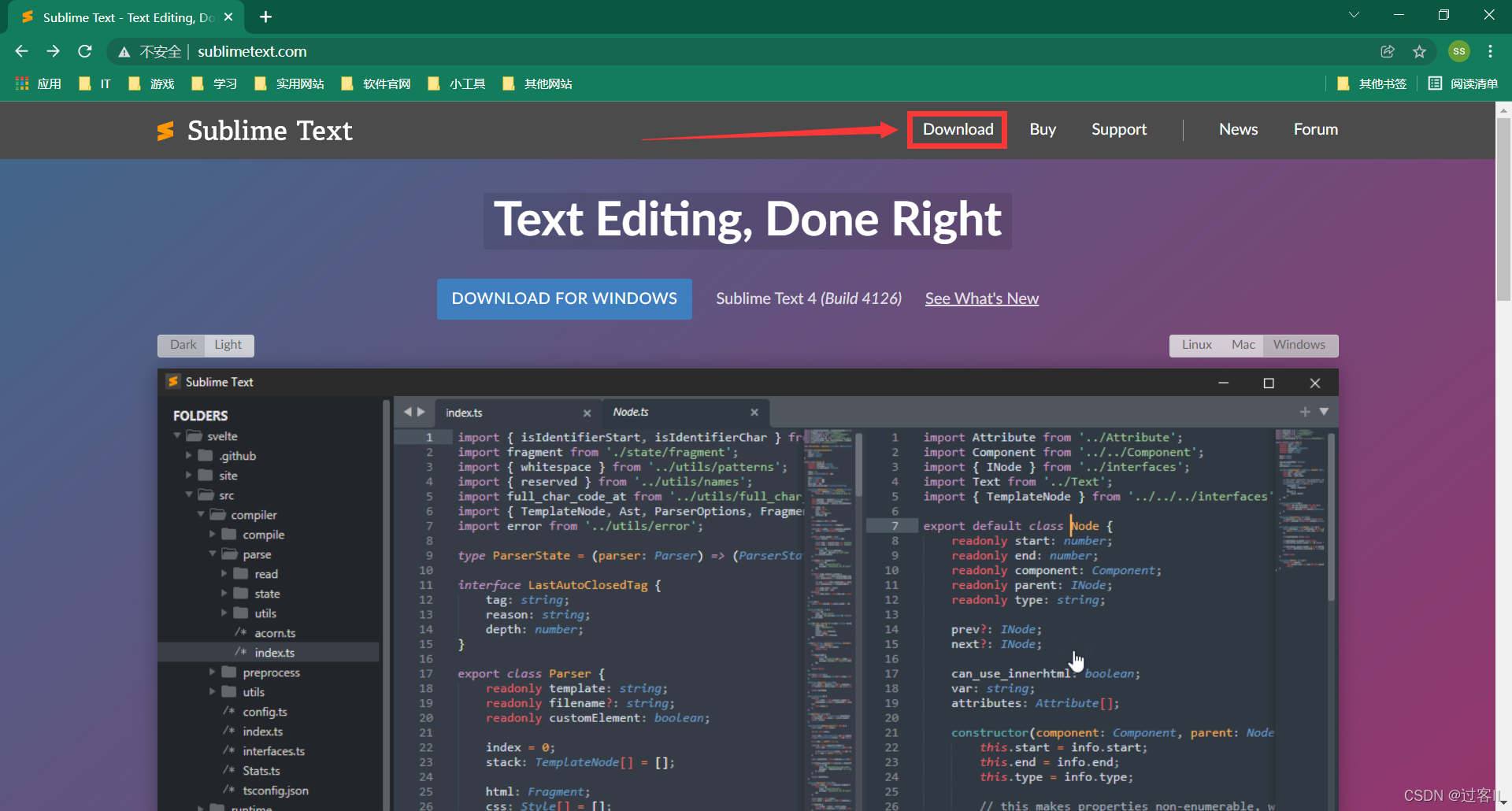This screenshot has width=1512, height=811.
Task: Follow the See What's New link
Action: coord(982,298)
